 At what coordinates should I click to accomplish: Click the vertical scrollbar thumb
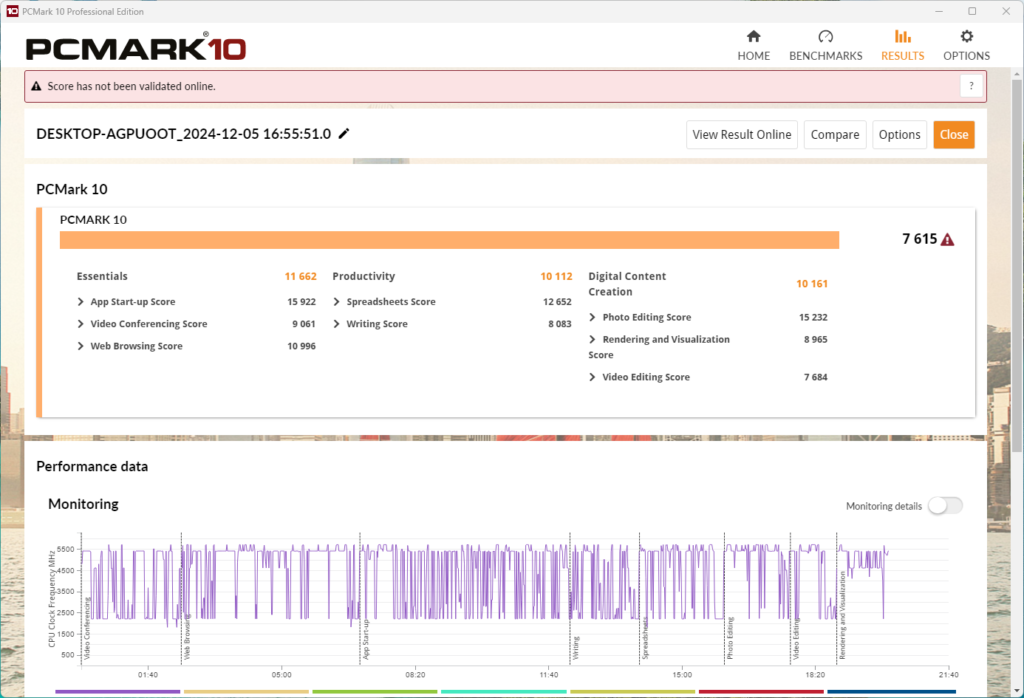pyautogui.click(x=1017, y=264)
